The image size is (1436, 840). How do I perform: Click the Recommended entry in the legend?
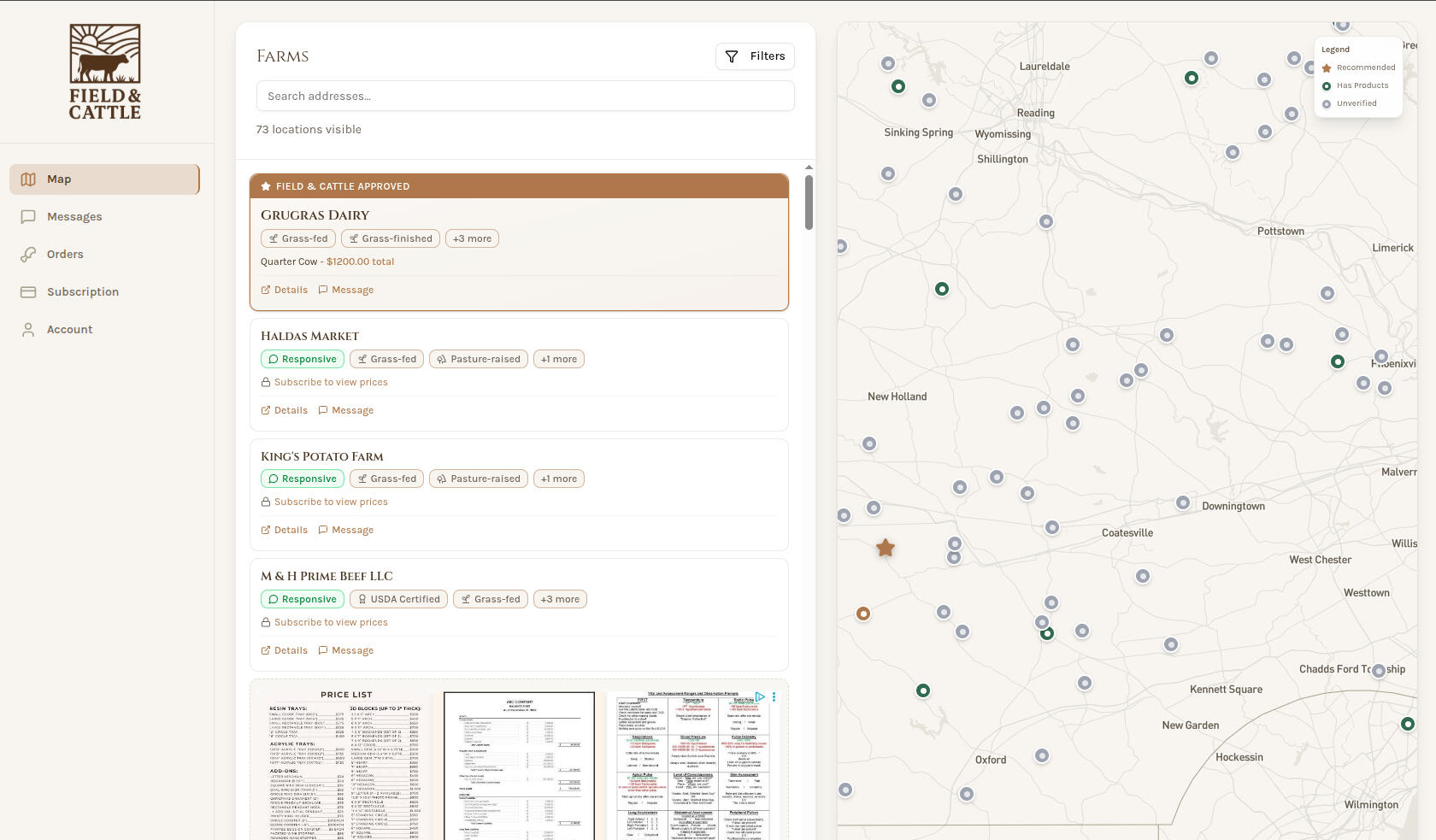click(1358, 68)
